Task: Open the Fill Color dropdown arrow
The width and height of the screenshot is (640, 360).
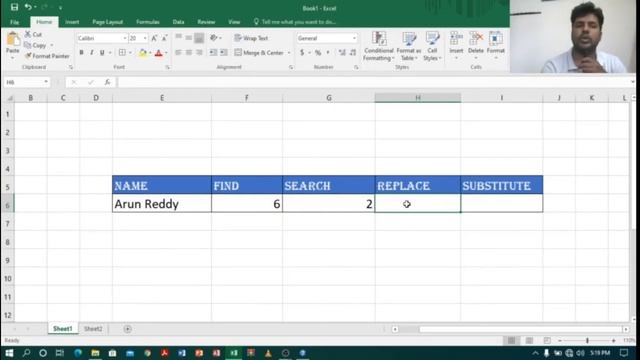Action: pos(150,53)
